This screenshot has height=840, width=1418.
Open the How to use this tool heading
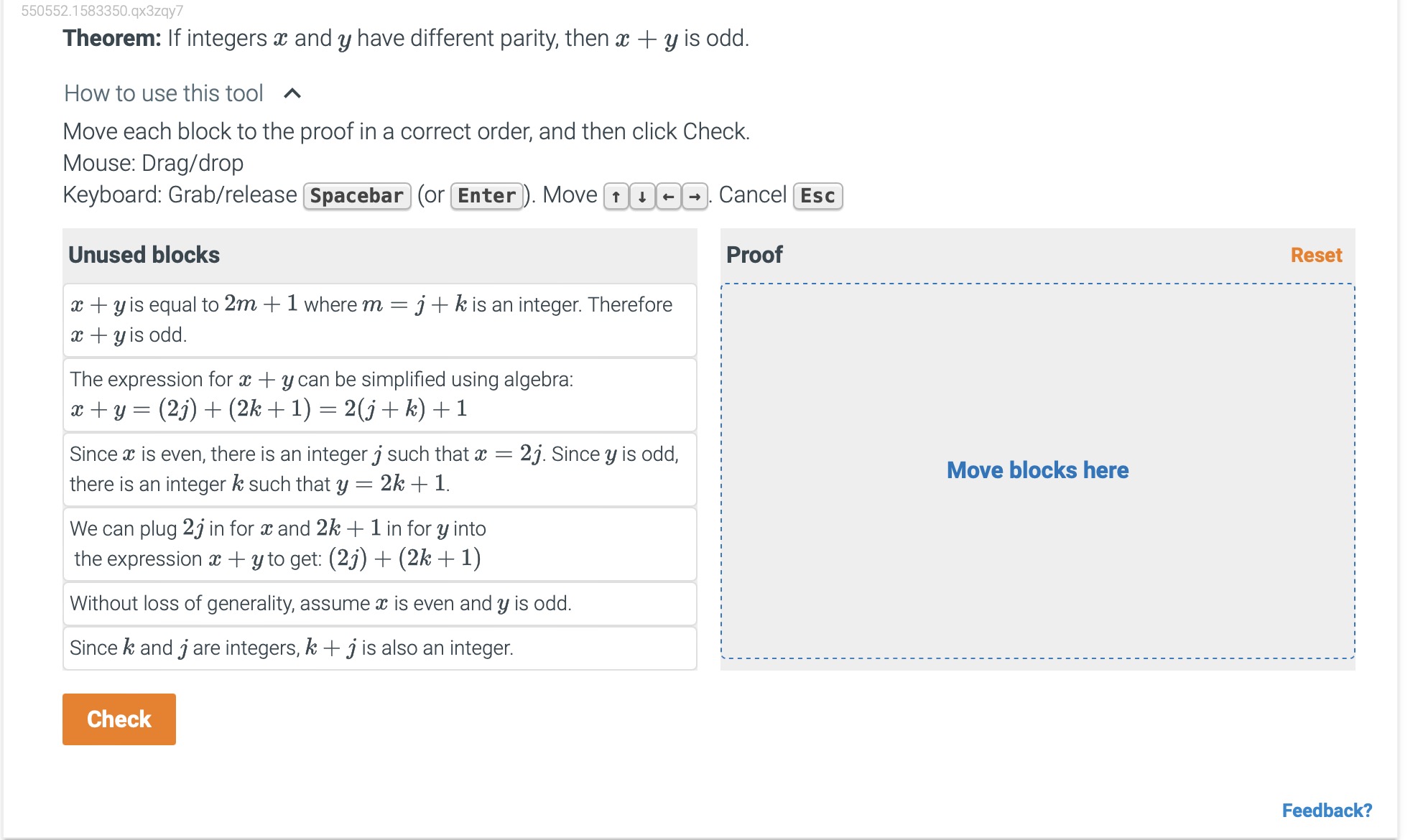coord(164,93)
